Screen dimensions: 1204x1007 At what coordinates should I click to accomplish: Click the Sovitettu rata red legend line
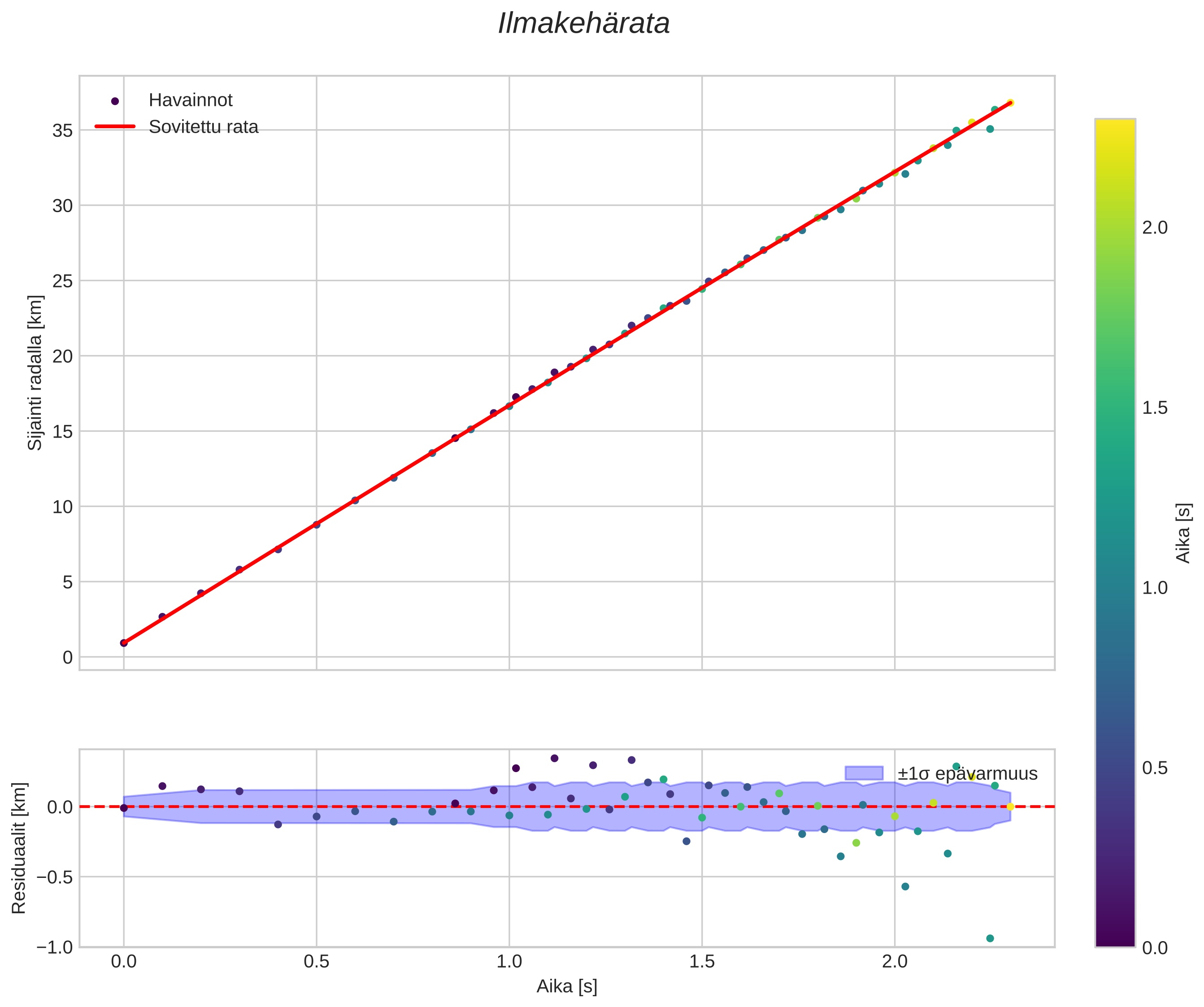click(x=115, y=127)
